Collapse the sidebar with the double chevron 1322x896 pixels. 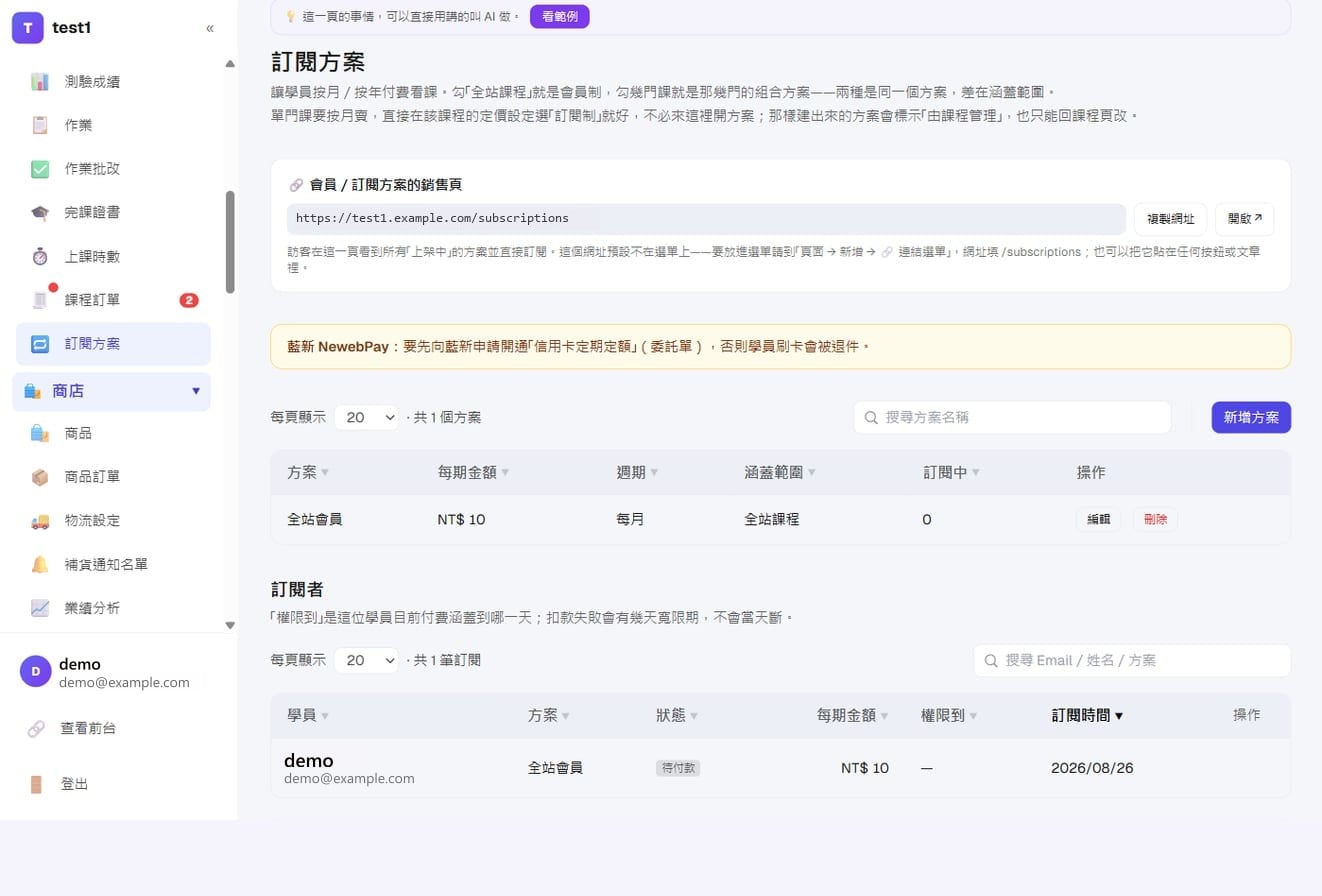tap(210, 28)
